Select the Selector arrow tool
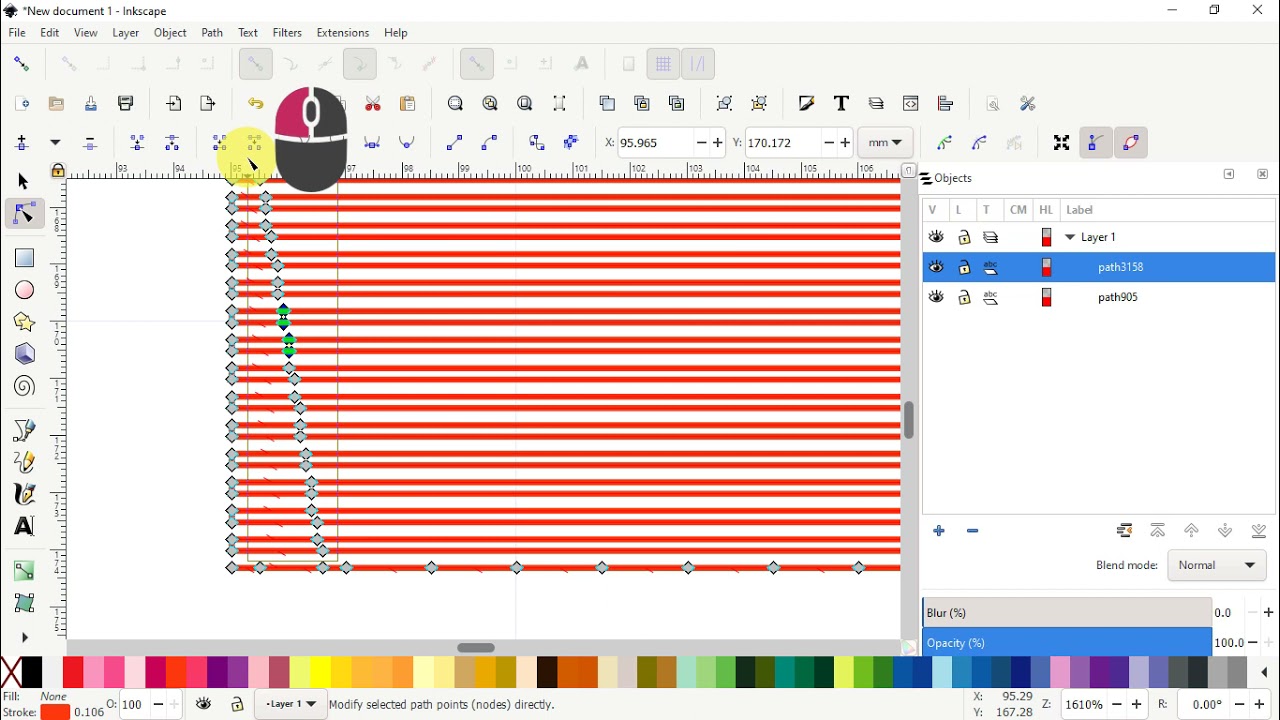This screenshot has width=1280, height=720. click(24, 182)
